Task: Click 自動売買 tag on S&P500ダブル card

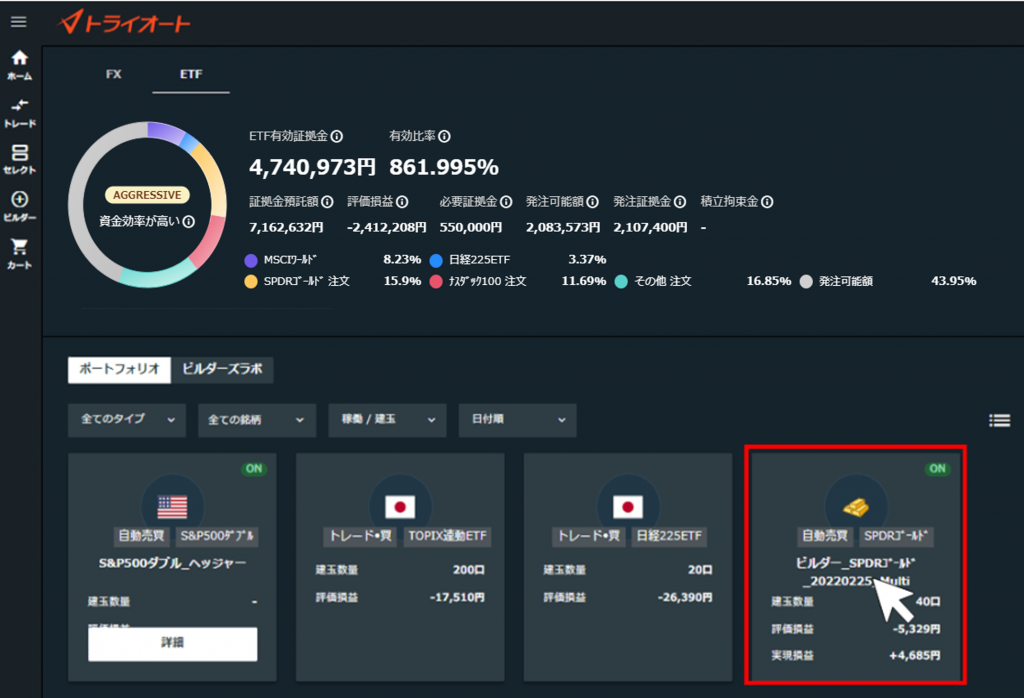Action: pos(142,537)
